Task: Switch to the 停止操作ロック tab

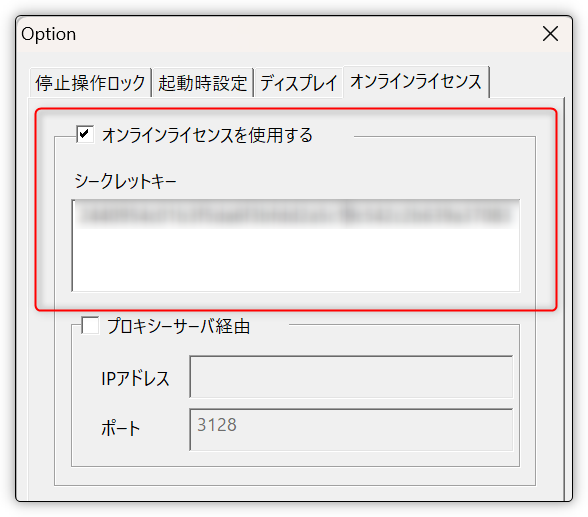Action: click(x=90, y=83)
